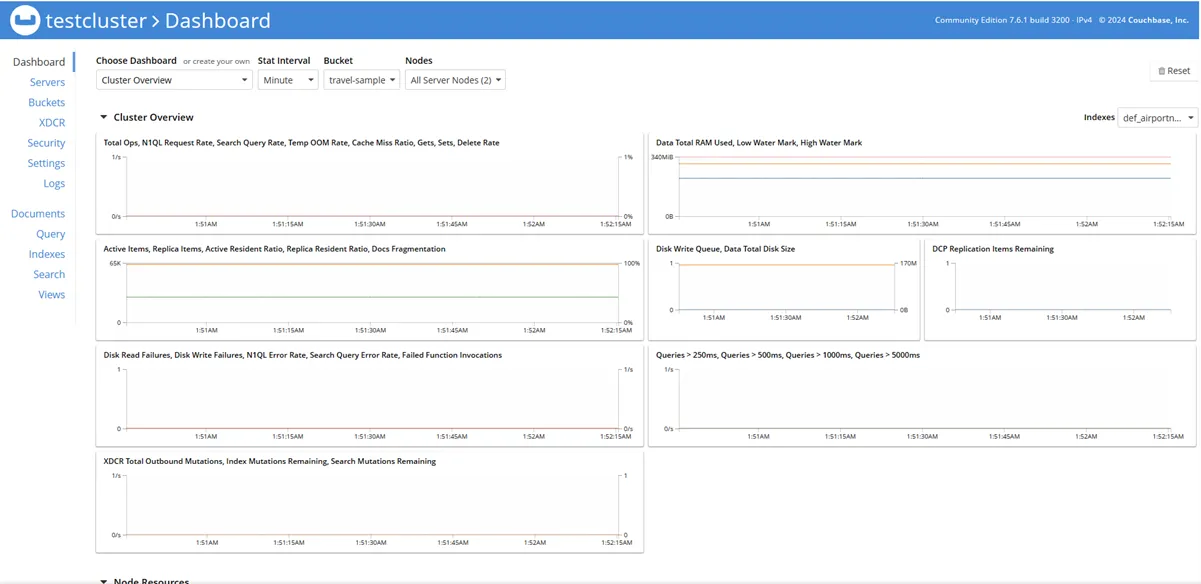Click the 'Stat Interval' label

point(284,61)
